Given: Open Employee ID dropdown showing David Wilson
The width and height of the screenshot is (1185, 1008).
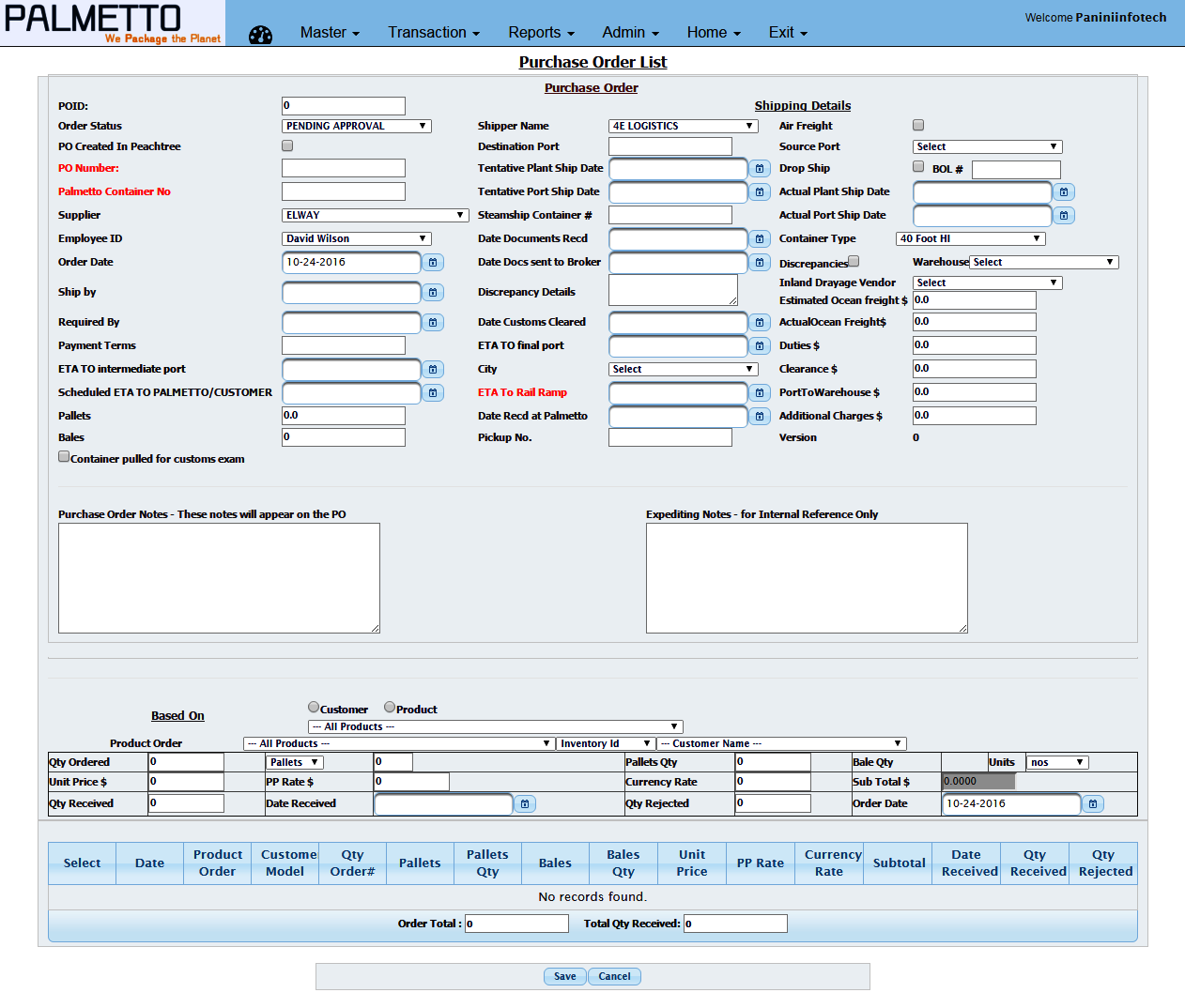Looking at the screenshot, I should pos(357,238).
